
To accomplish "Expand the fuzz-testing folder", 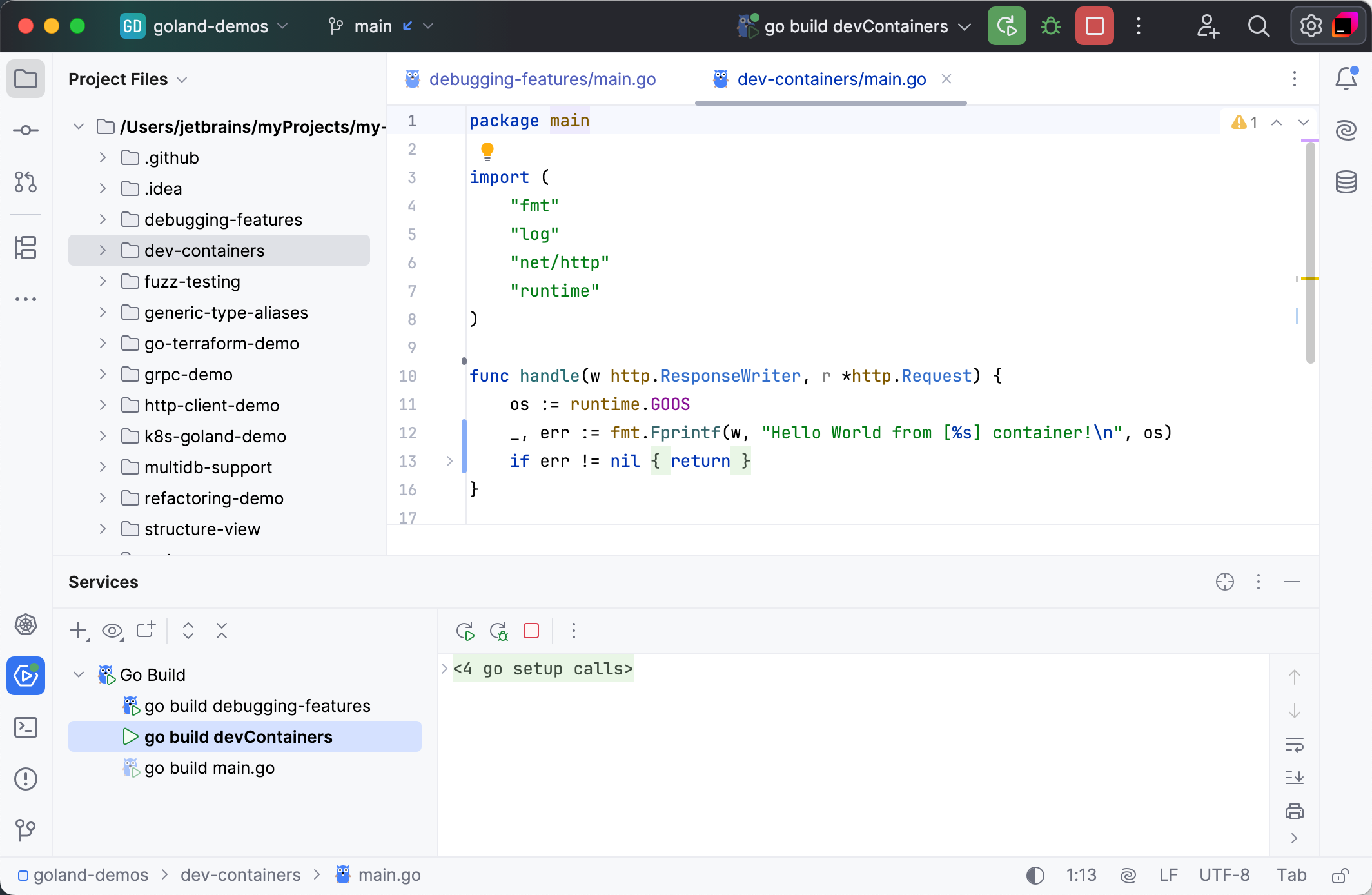I will pyautogui.click(x=103, y=282).
